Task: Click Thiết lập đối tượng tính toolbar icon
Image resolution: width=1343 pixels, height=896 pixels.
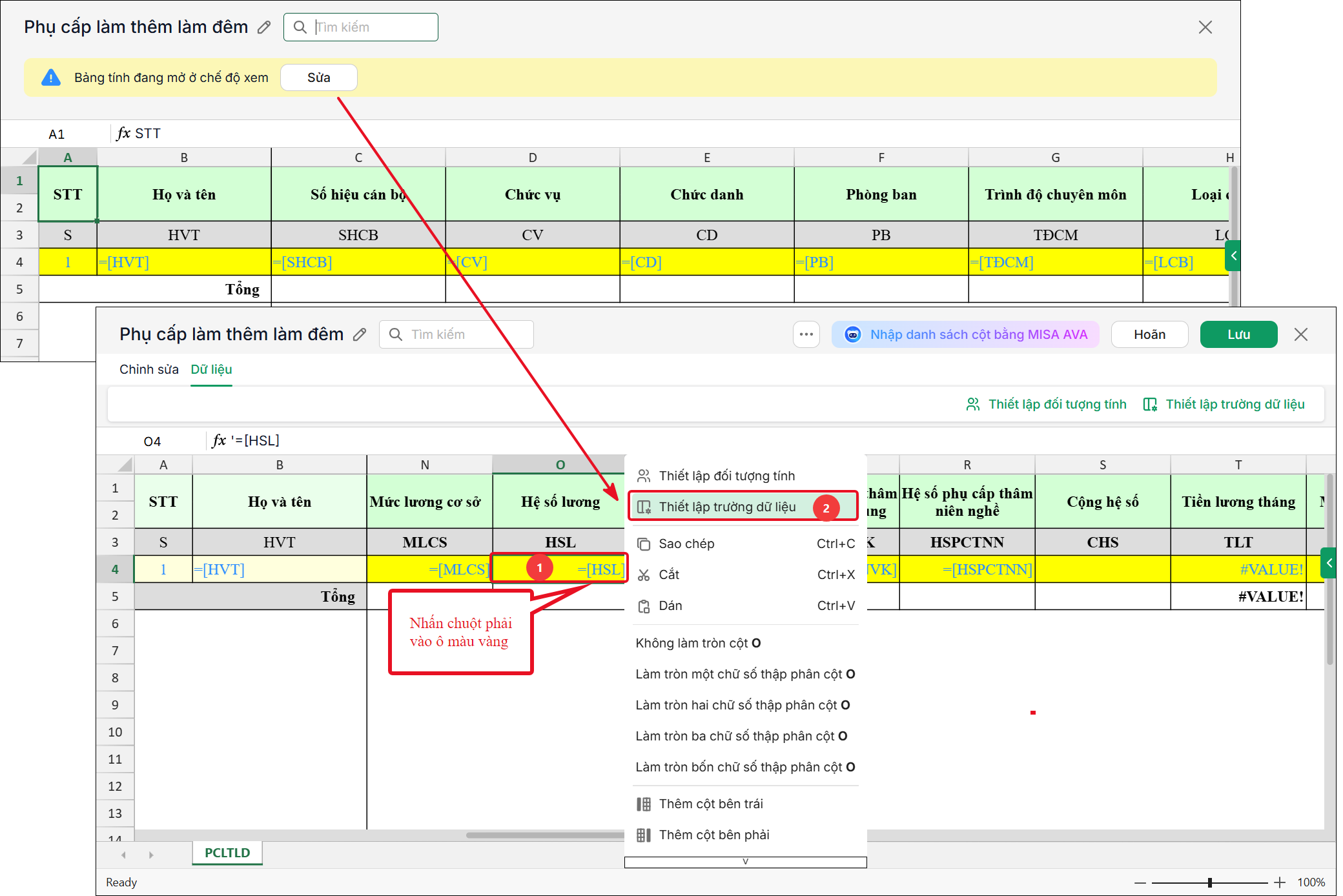Action: [x=973, y=405]
